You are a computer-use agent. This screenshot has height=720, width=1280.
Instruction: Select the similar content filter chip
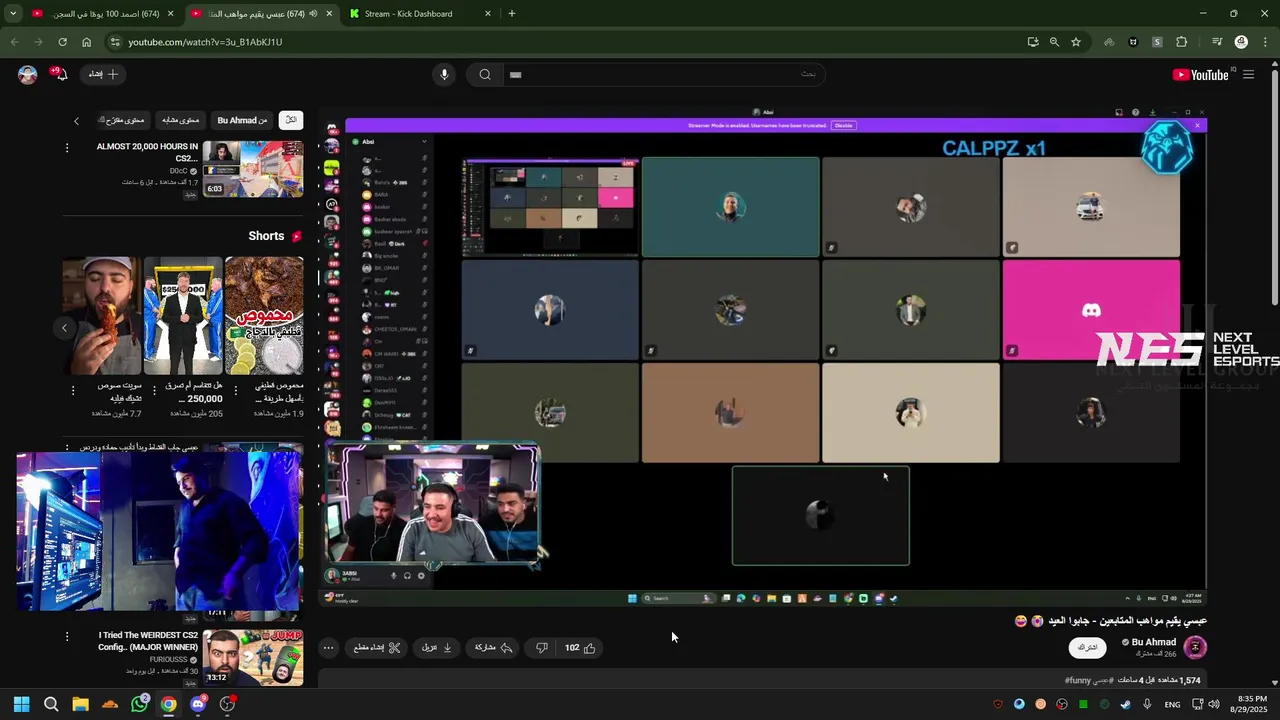(181, 120)
